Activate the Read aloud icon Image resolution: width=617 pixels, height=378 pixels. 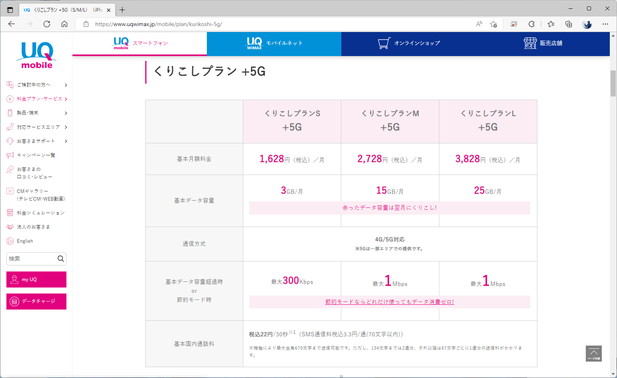click(x=479, y=24)
